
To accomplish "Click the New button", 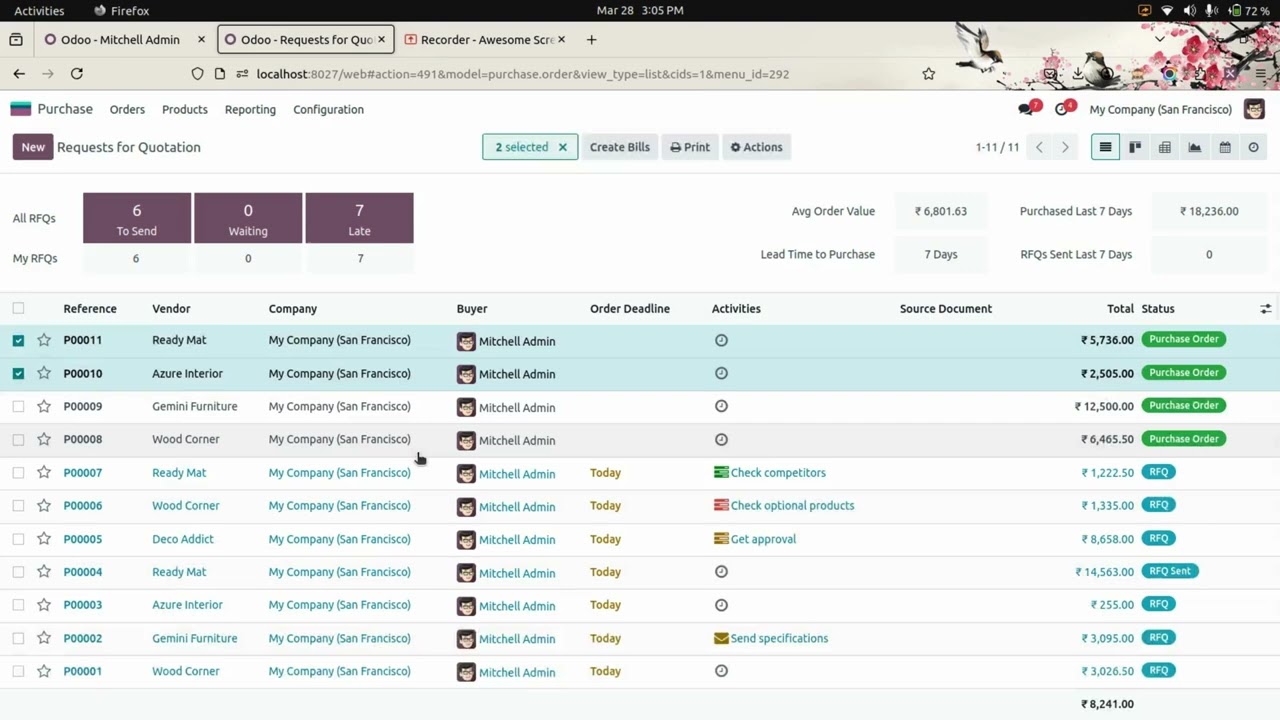I will point(33,147).
